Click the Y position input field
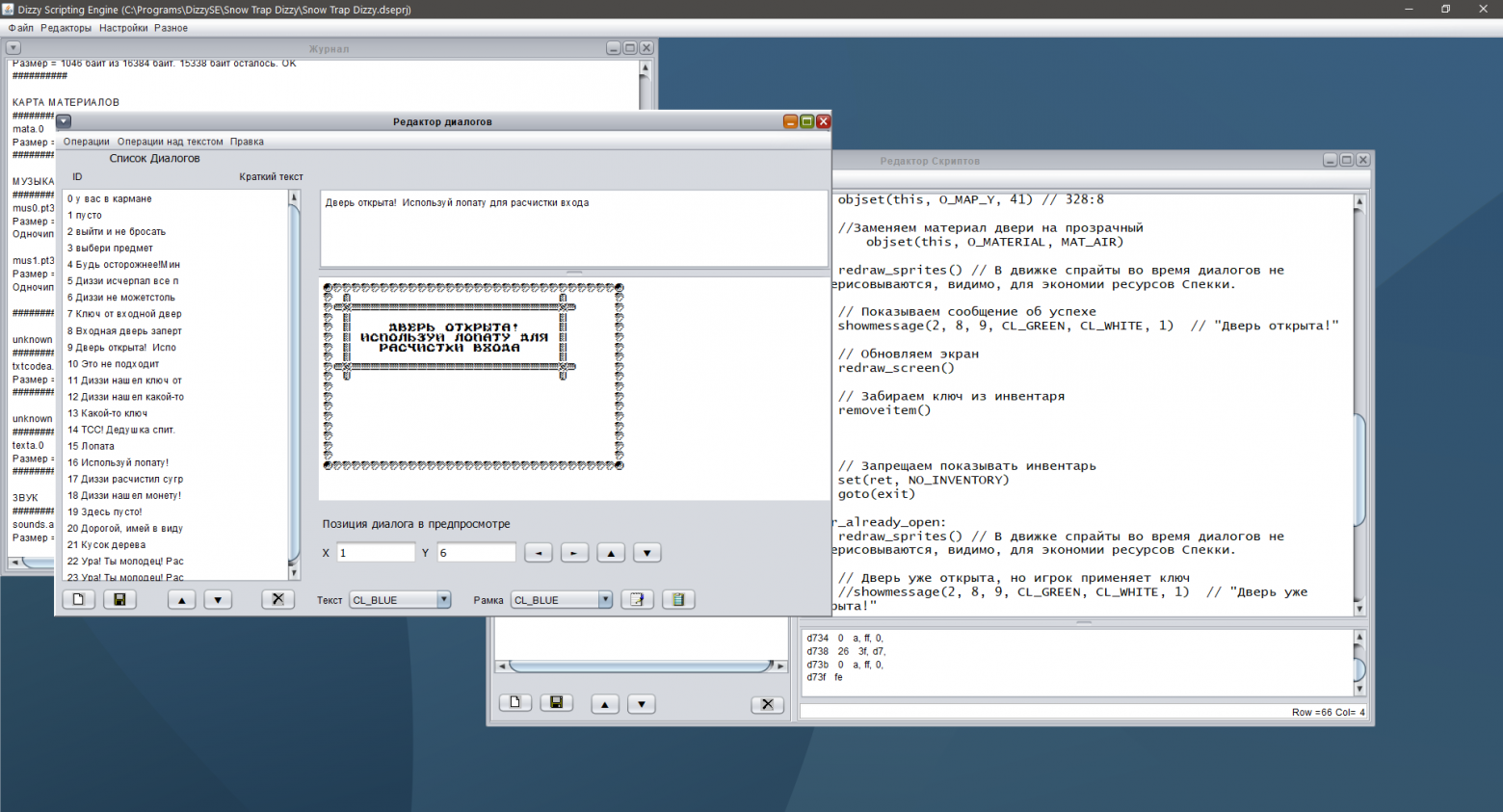The height and width of the screenshot is (812, 1503). coord(476,553)
